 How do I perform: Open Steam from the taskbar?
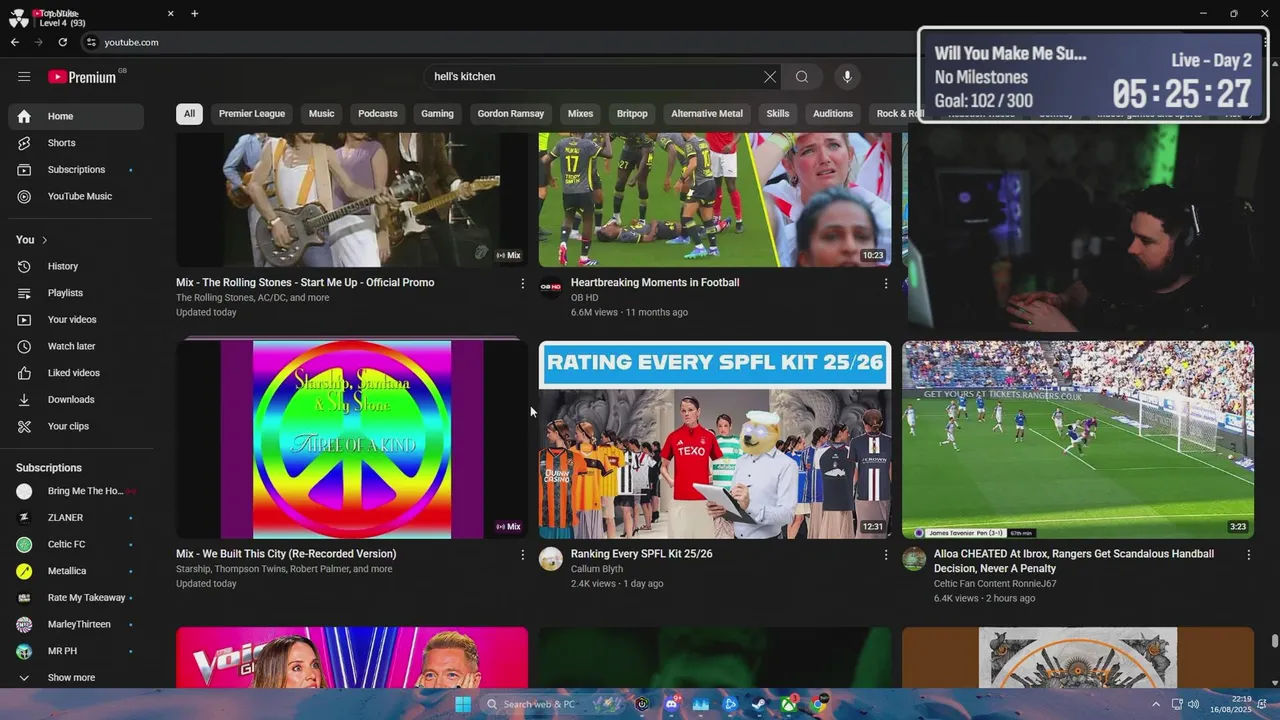click(760, 704)
